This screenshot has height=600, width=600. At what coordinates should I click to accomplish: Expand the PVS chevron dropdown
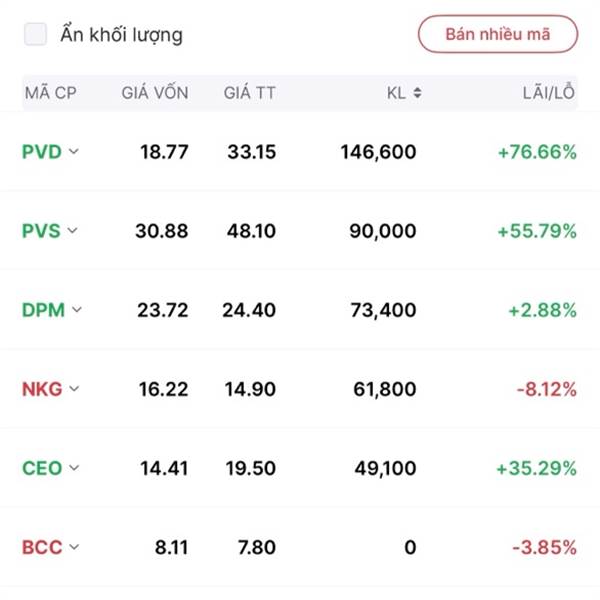point(72,231)
